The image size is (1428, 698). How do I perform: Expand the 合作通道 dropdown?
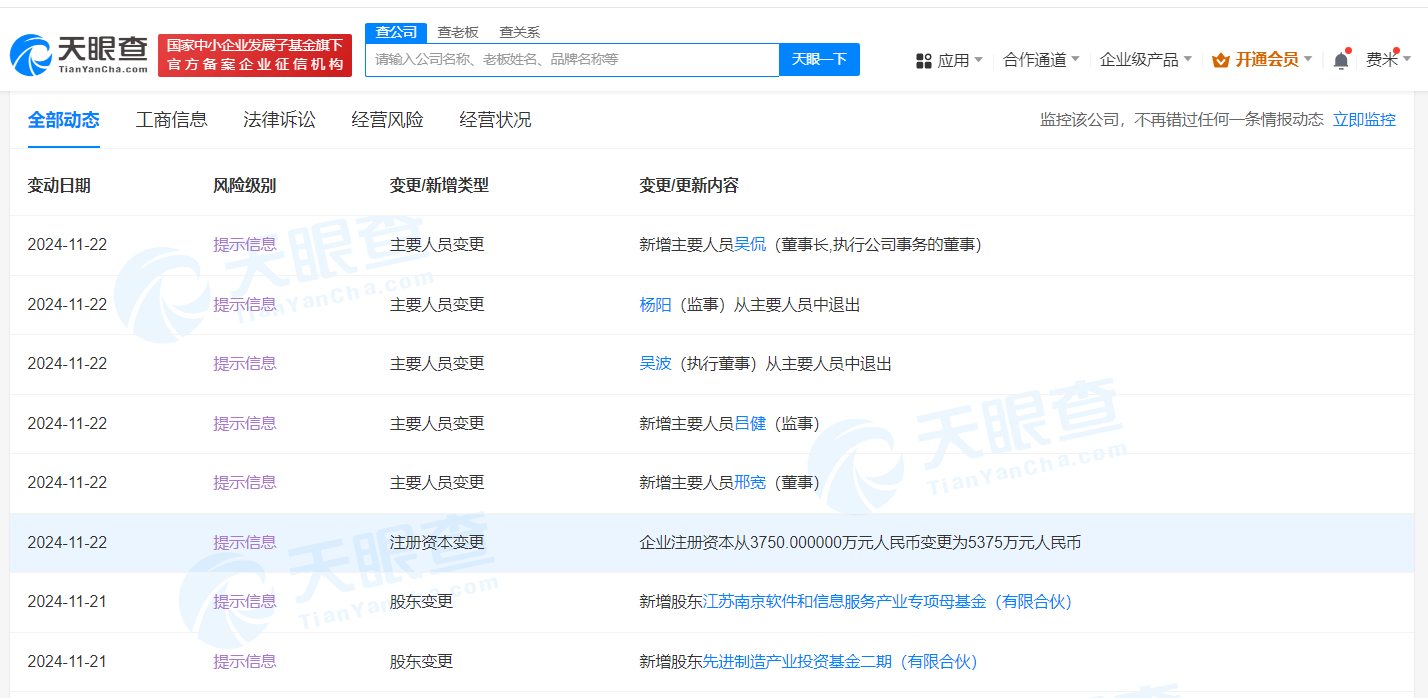1040,60
